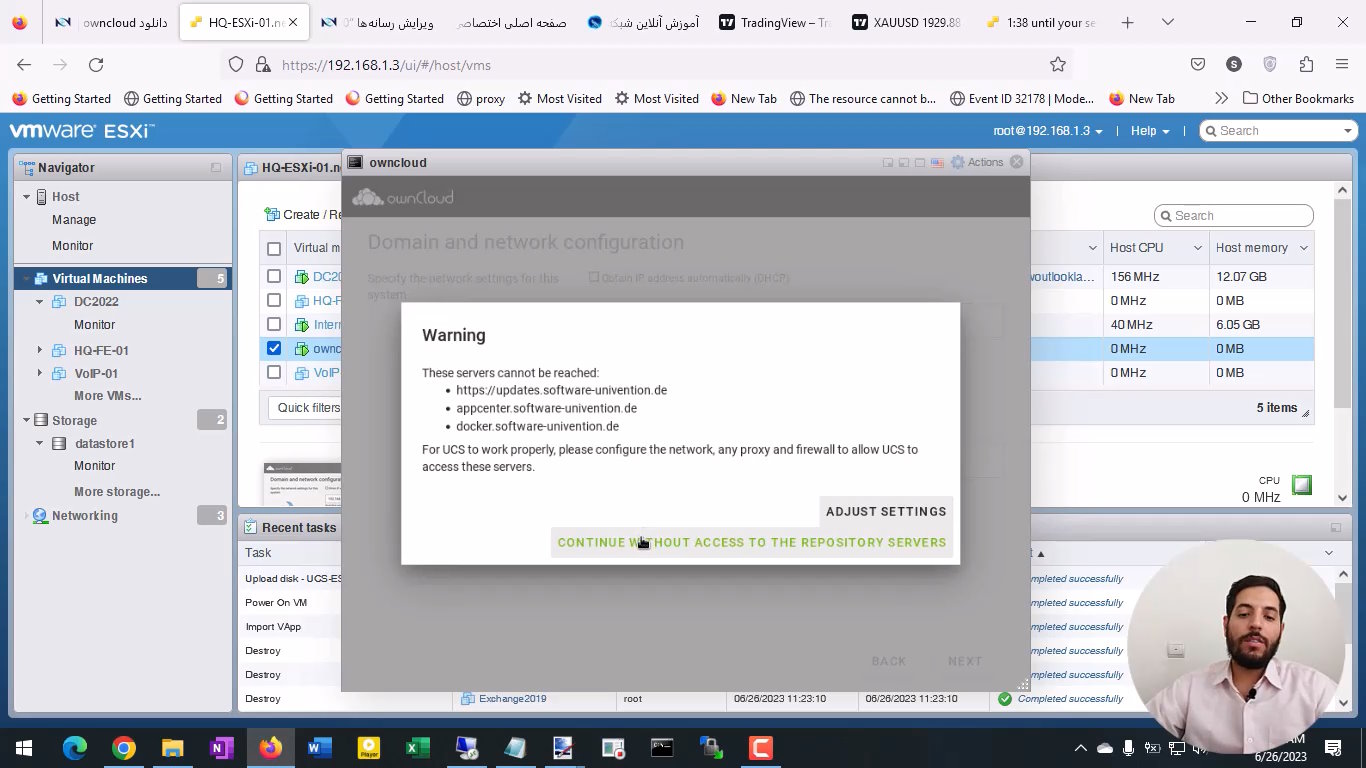Check the VoIP row checkbox
The height and width of the screenshot is (768, 1366).
tap(274, 372)
